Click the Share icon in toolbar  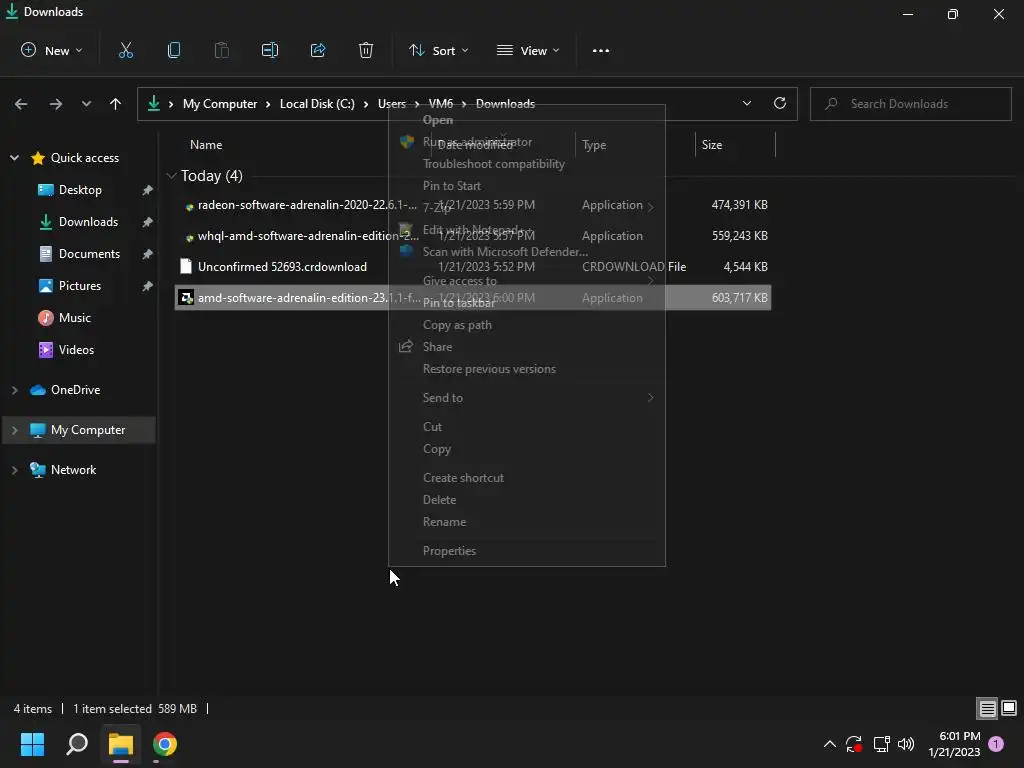318,50
